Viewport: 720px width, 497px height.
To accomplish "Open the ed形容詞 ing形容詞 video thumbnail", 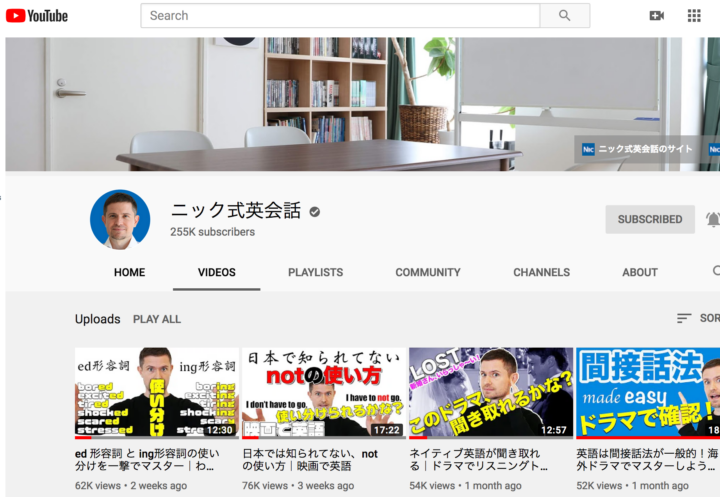I will [x=157, y=392].
